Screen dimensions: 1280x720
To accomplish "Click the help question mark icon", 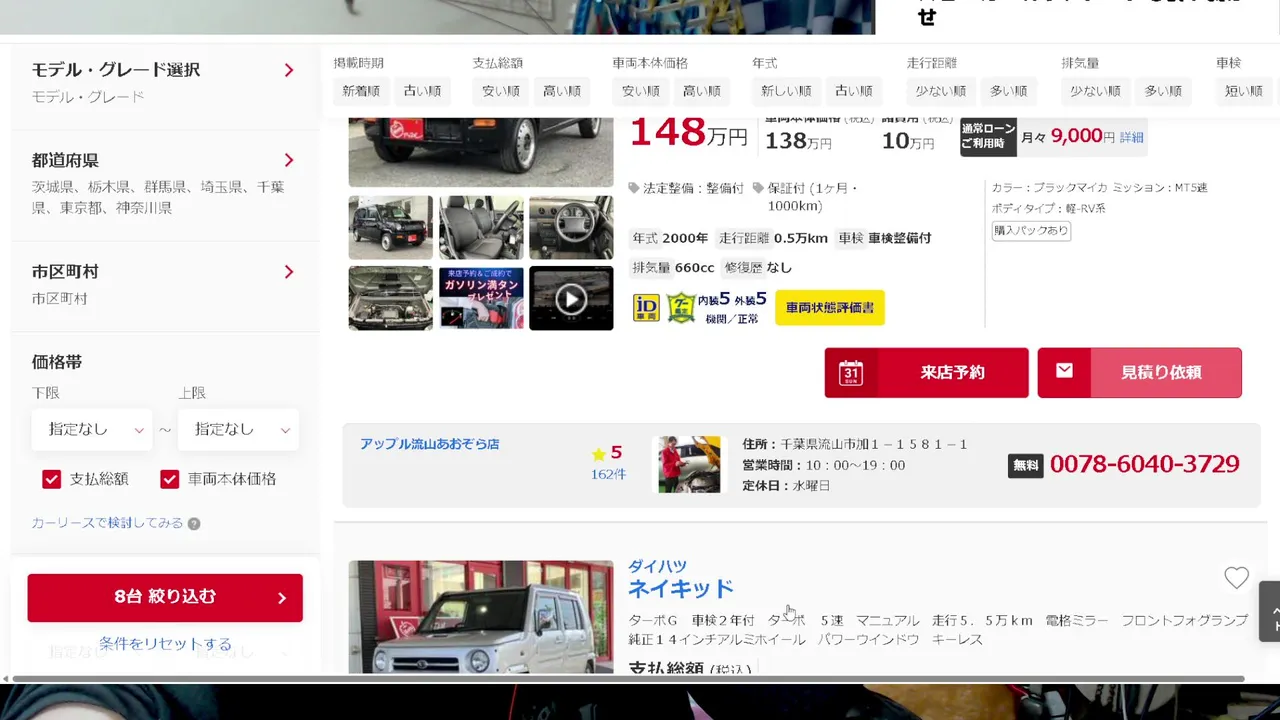I will pyautogui.click(x=194, y=523).
